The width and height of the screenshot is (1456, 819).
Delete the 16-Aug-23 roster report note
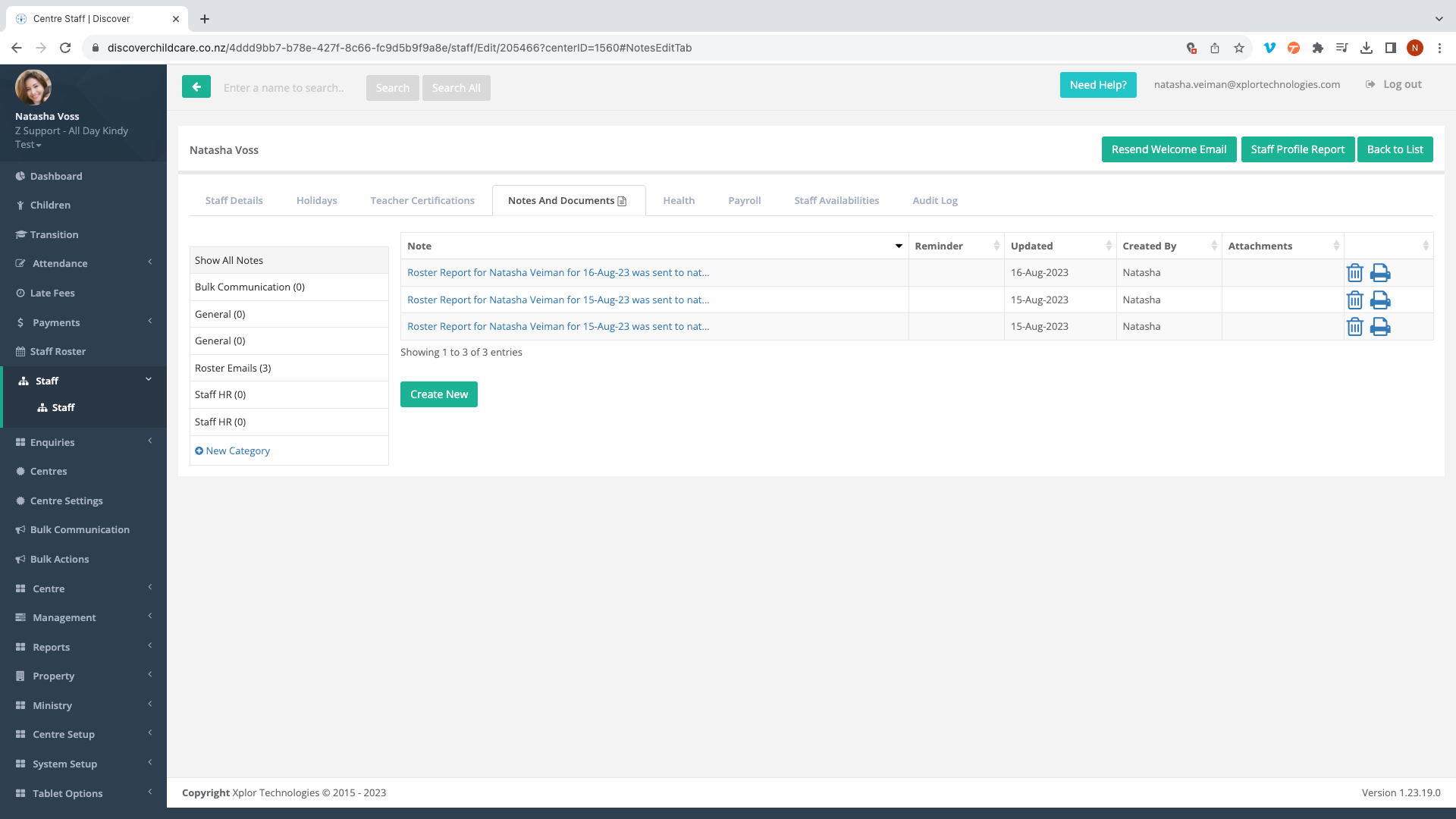coord(1354,273)
